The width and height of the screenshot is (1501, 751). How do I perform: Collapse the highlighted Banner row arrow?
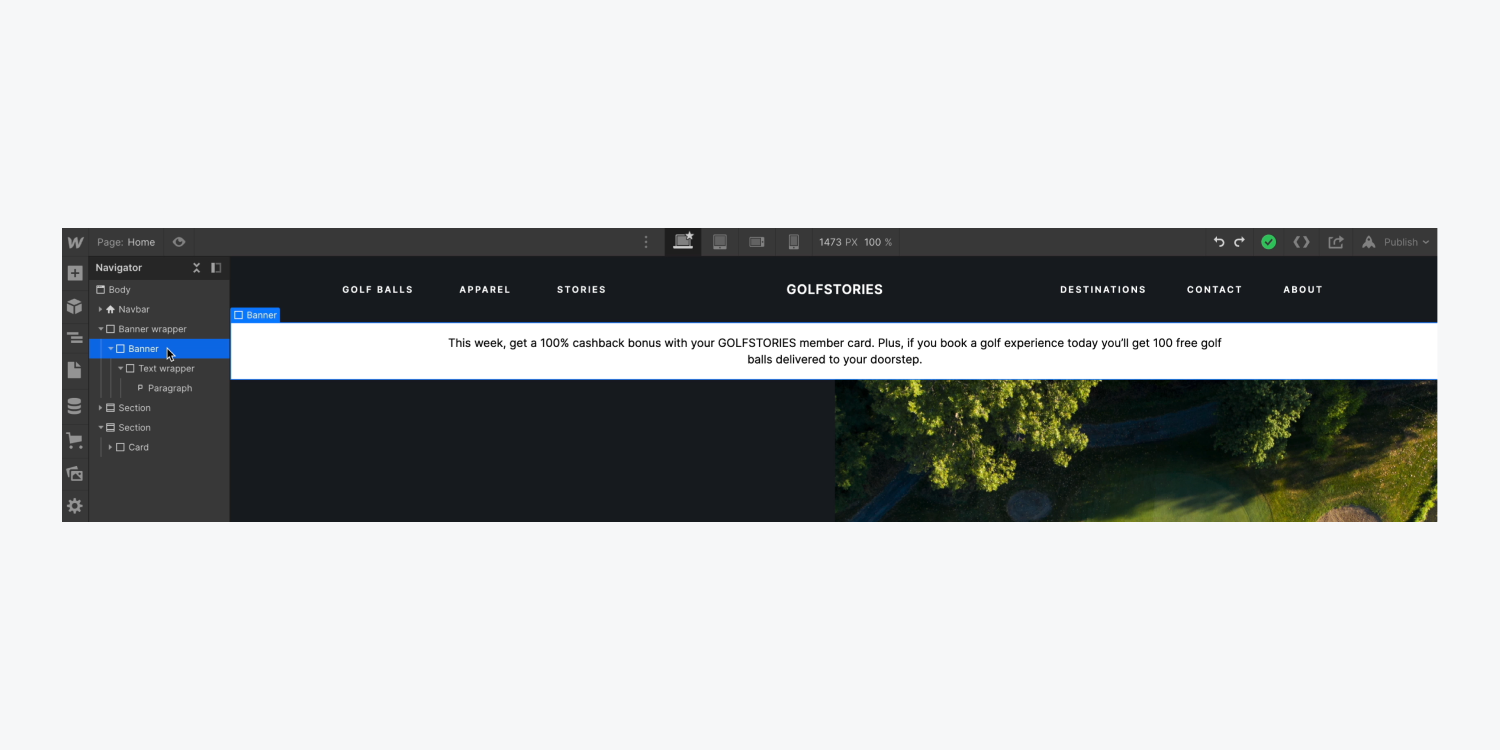pyautogui.click(x=110, y=349)
